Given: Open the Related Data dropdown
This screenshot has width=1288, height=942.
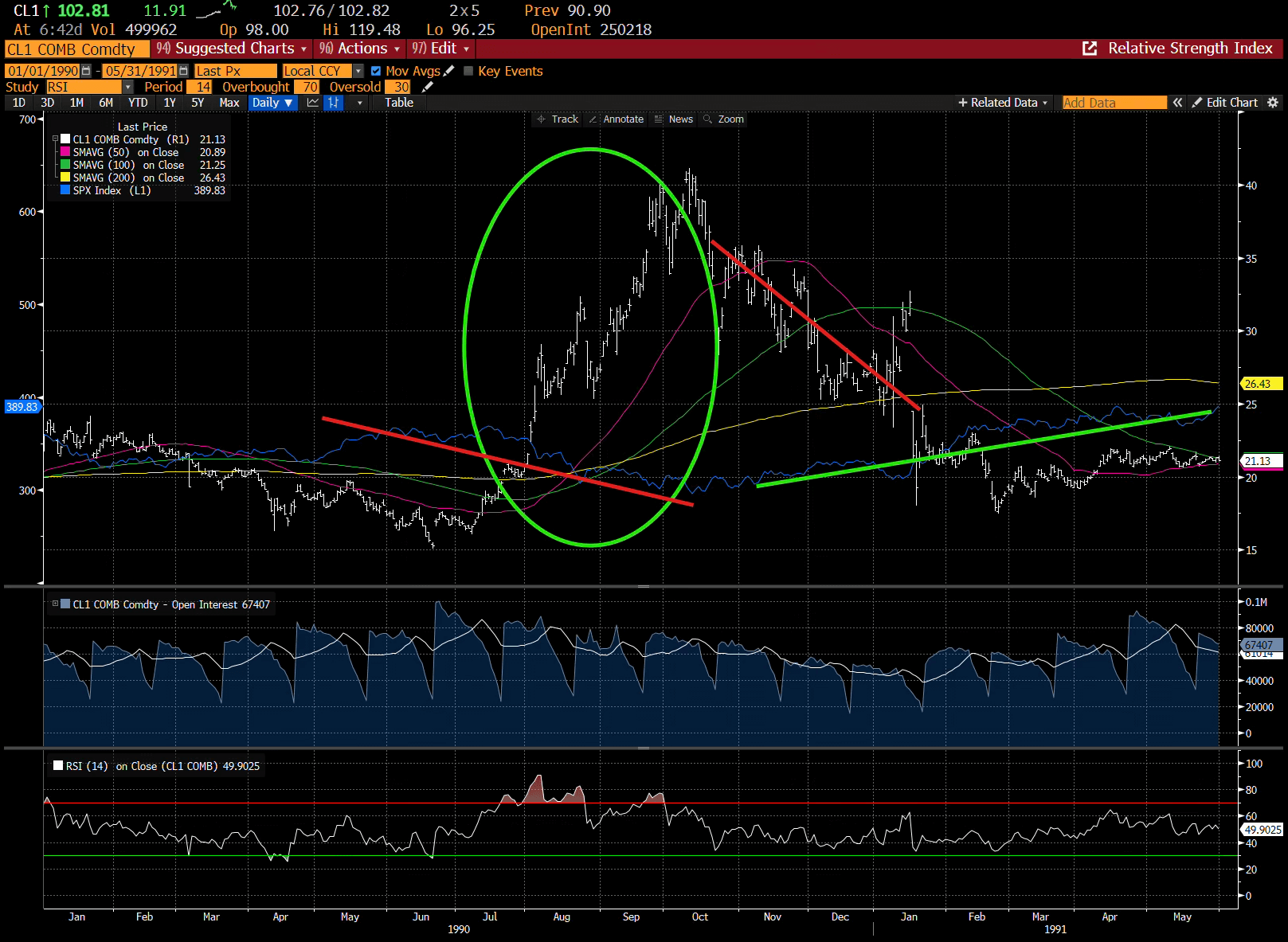Looking at the screenshot, I should coord(1003,103).
